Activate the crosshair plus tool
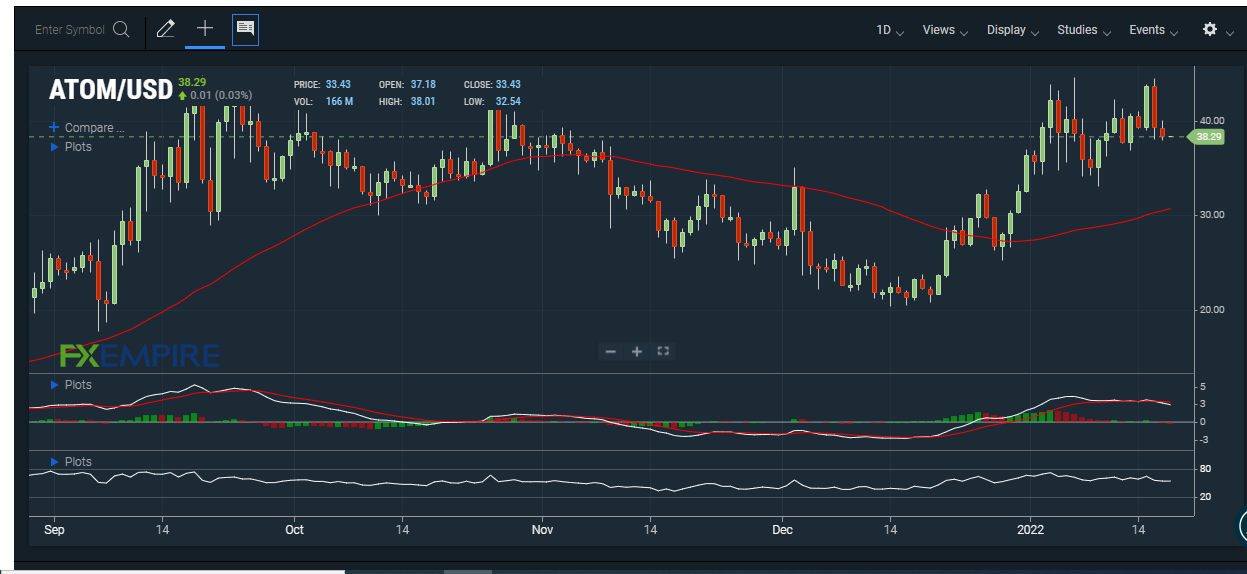 [205, 29]
